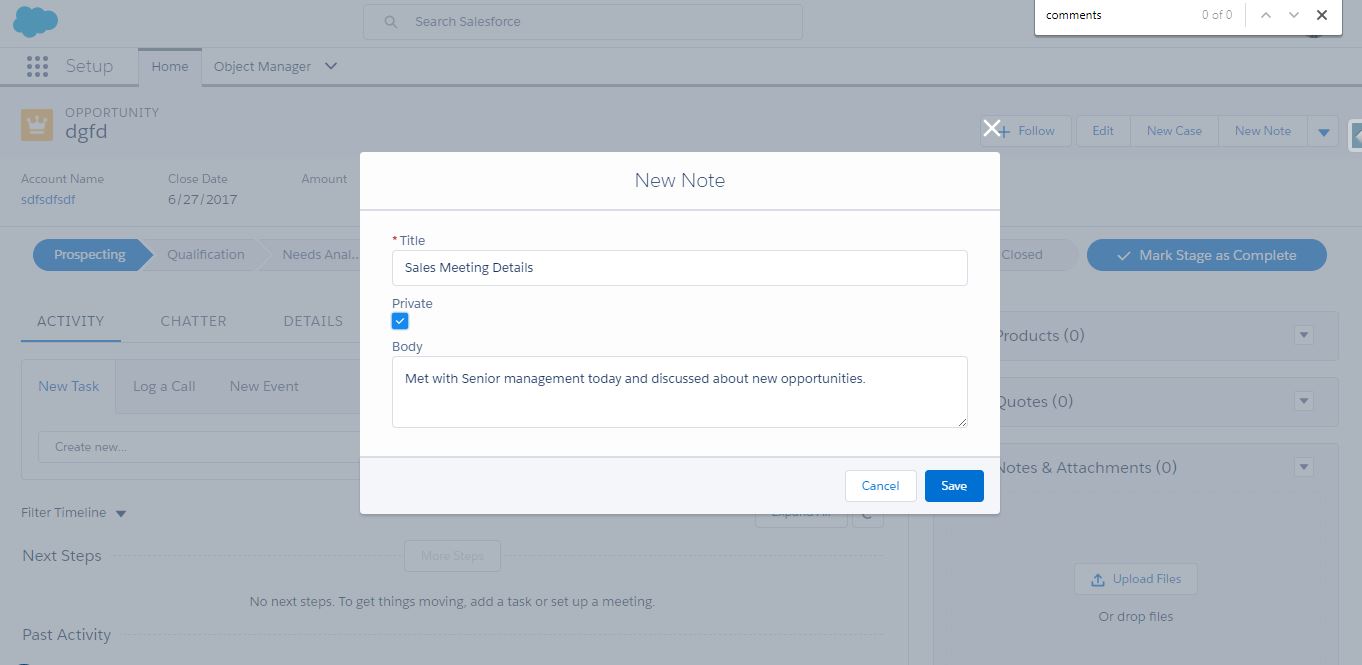
Task: Open the Salesforce App Launcher grid icon
Action: (x=37, y=66)
